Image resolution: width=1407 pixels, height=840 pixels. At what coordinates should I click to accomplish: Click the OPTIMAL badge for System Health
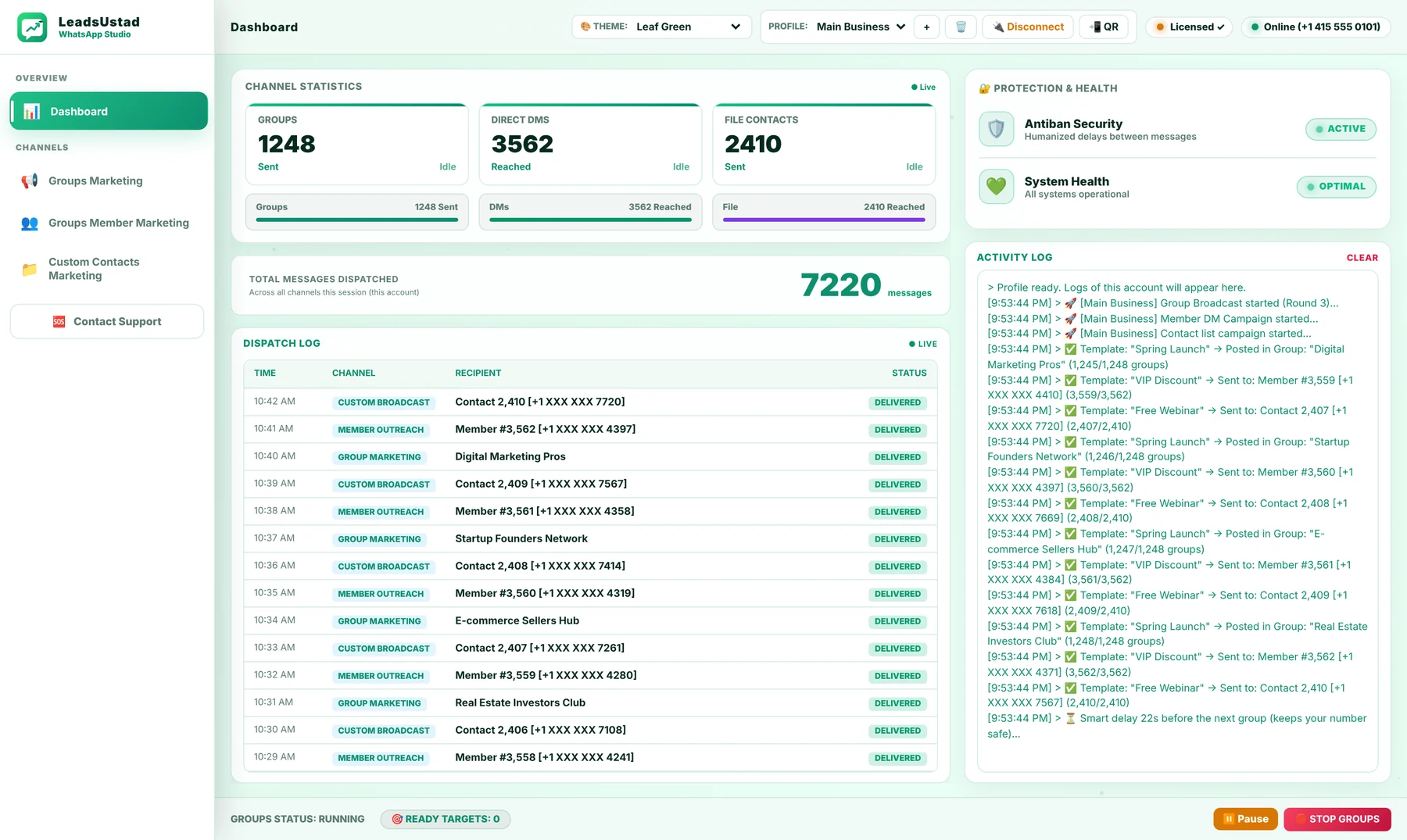click(x=1337, y=187)
